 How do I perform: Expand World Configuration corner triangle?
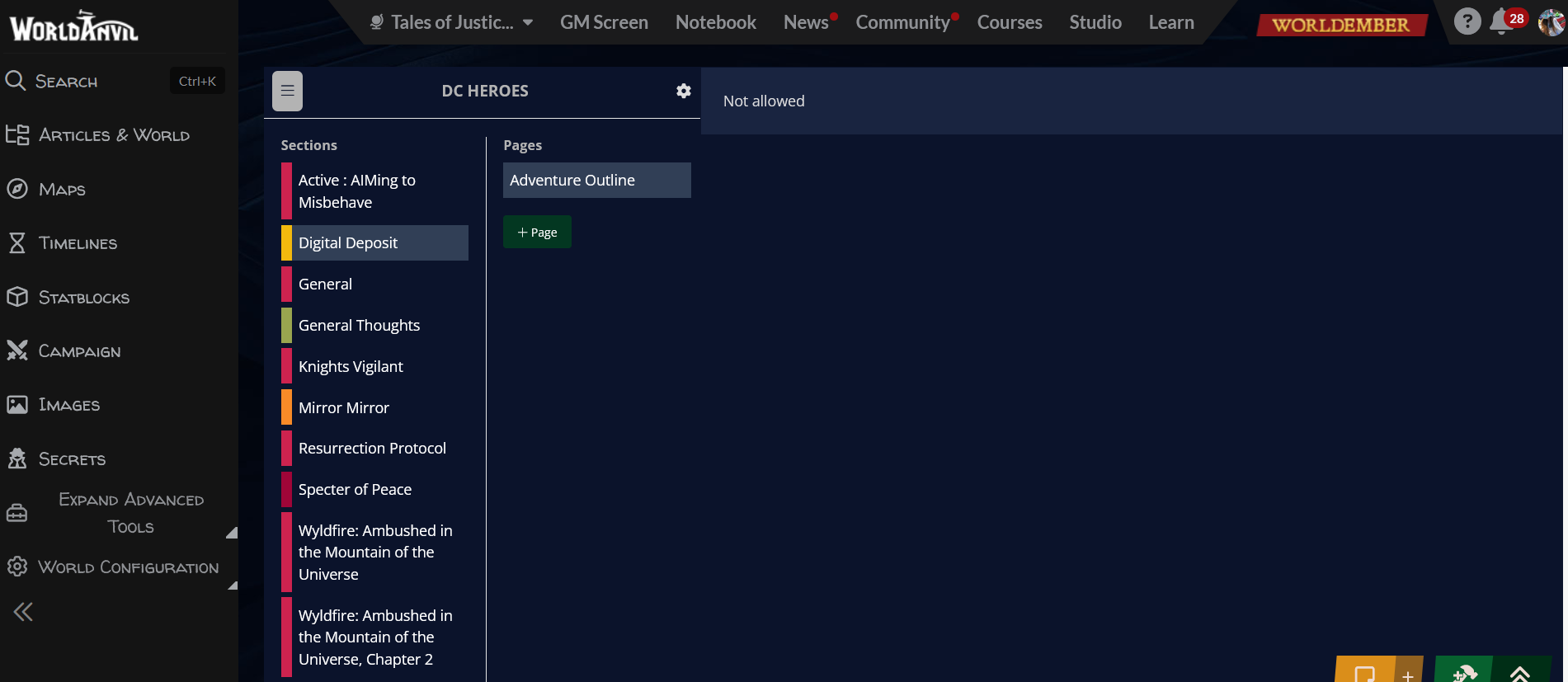(x=233, y=586)
